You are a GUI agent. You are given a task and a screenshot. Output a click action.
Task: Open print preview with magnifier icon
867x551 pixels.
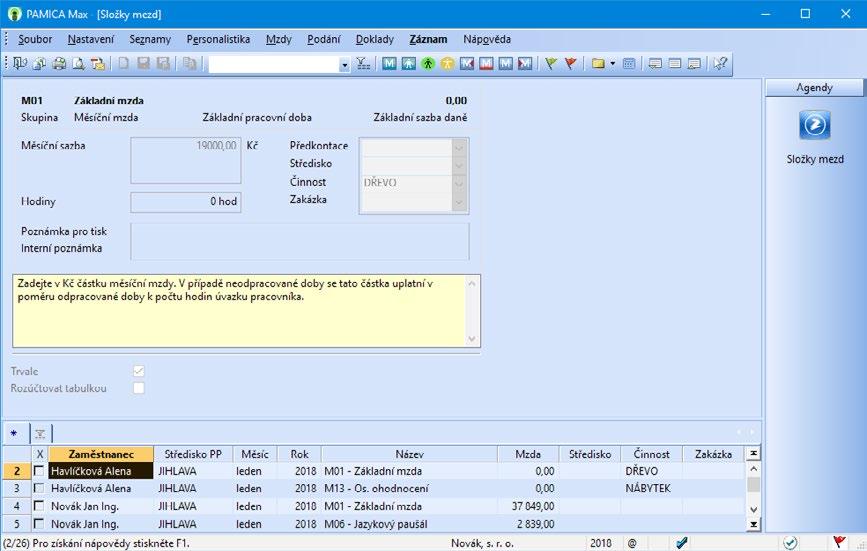point(79,64)
